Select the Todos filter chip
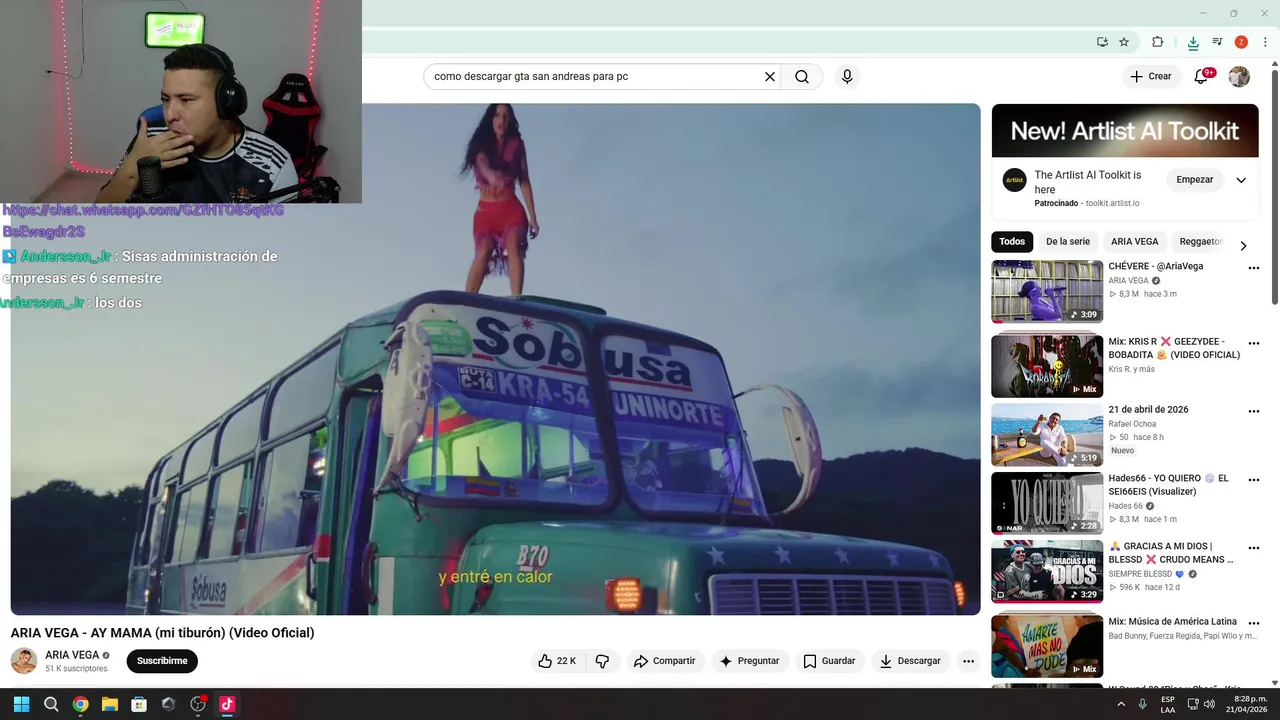The image size is (1280, 720). coord(1012,242)
